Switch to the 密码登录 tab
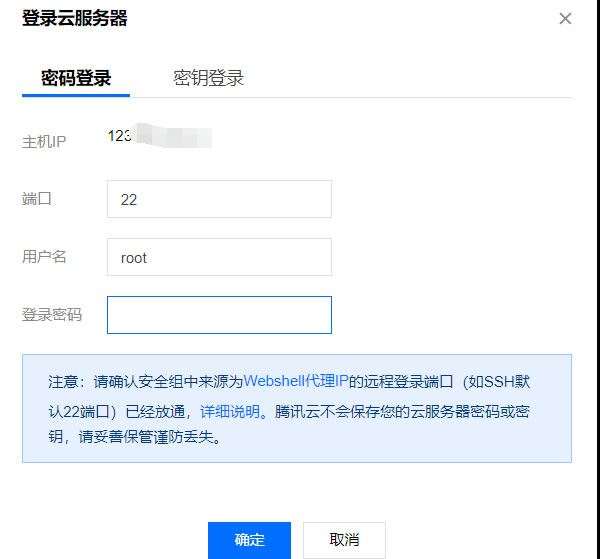The height and width of the screenshot is (559, 600). [x=76, y=78]
